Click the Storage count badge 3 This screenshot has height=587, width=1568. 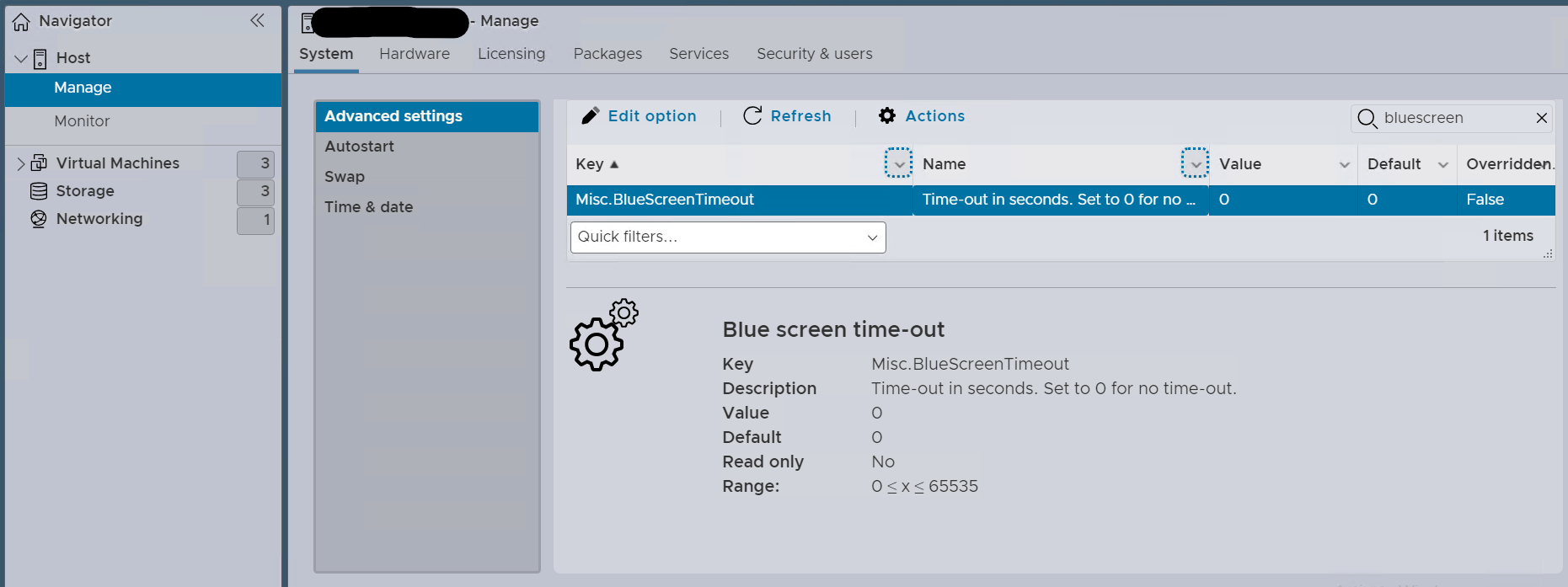point(255,192)
